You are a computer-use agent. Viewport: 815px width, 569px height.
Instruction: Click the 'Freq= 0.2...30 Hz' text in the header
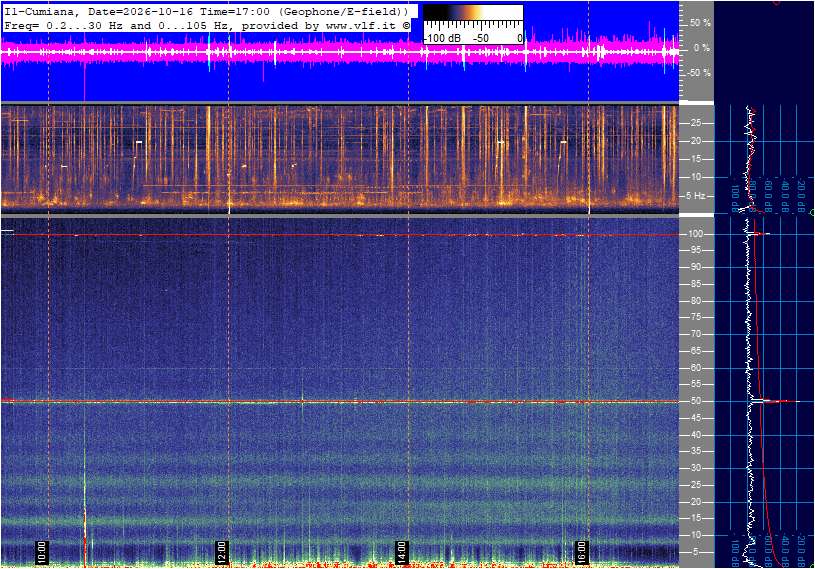tap(61, 25)
